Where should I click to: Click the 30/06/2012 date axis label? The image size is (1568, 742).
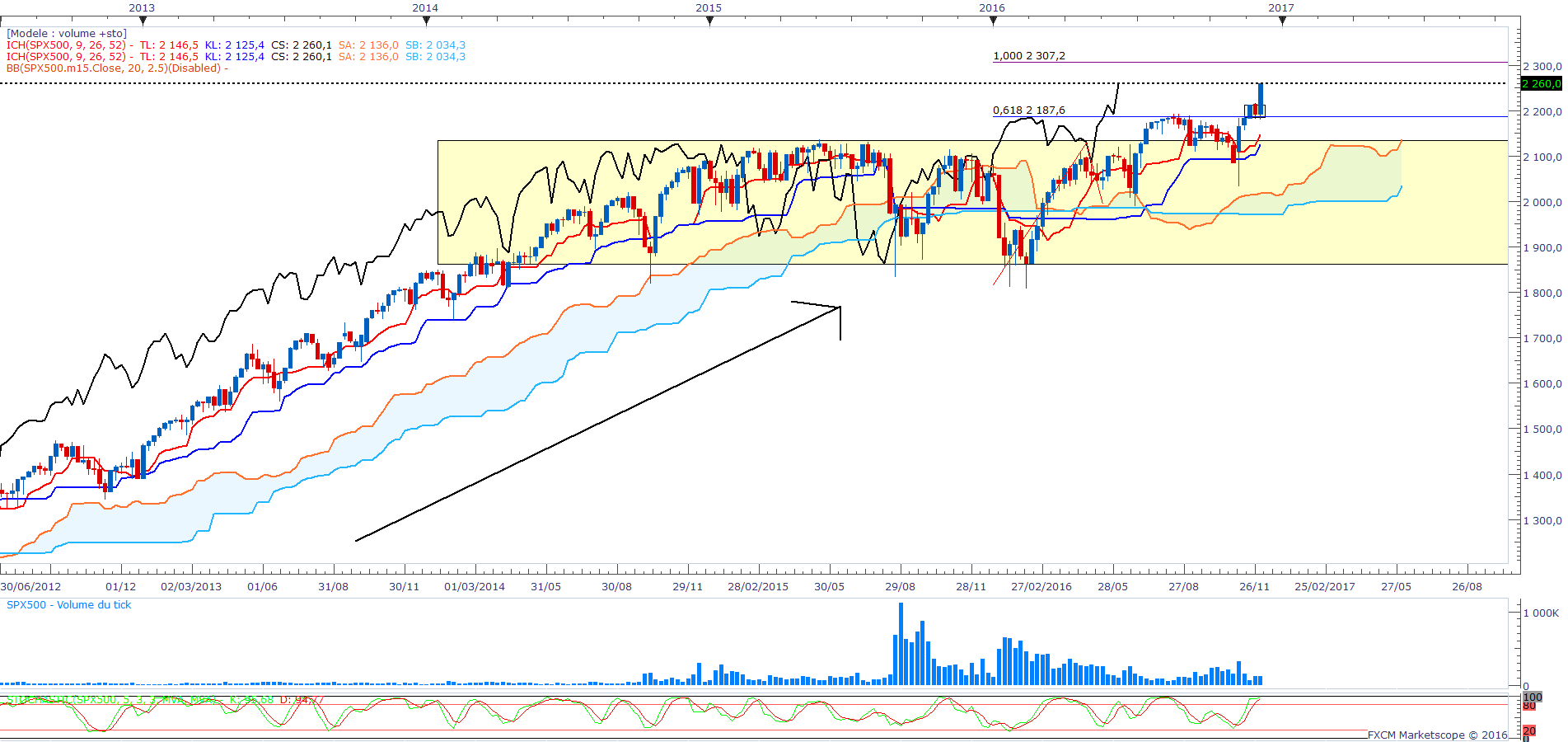coord(30,587)
